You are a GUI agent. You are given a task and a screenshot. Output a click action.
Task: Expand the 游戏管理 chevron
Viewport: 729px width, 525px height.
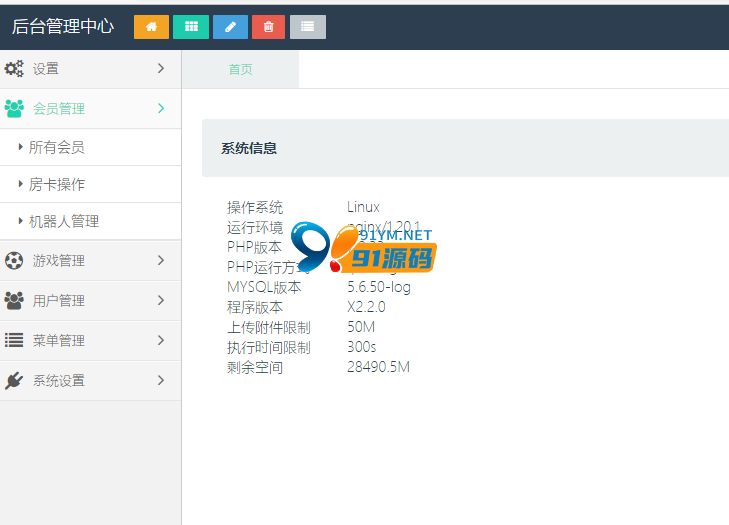pos(161,260)
